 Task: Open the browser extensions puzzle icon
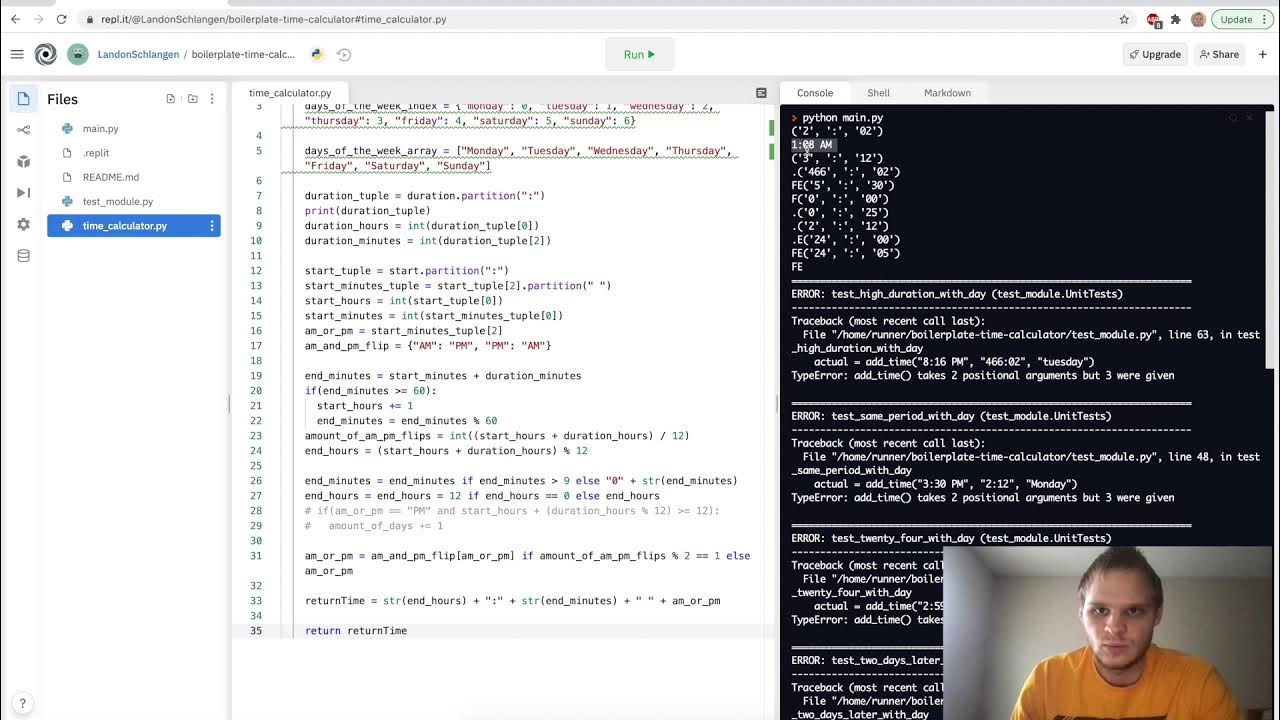pos(1176,19)
